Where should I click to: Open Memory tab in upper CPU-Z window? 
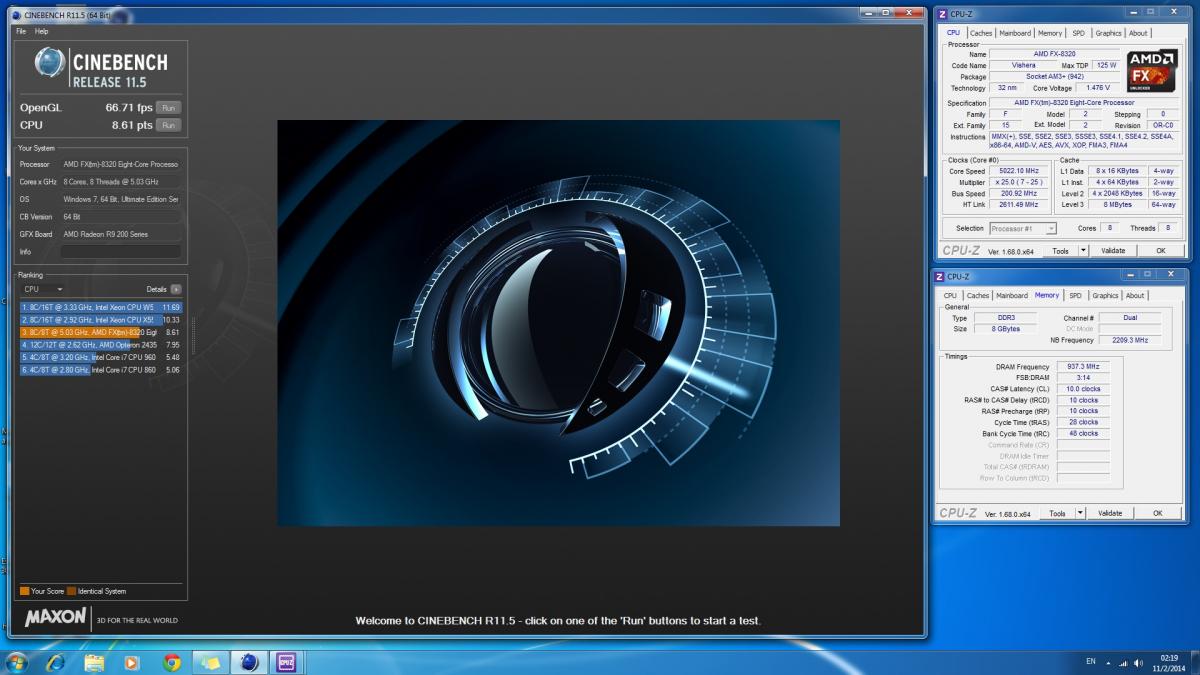click(1050, 33)
